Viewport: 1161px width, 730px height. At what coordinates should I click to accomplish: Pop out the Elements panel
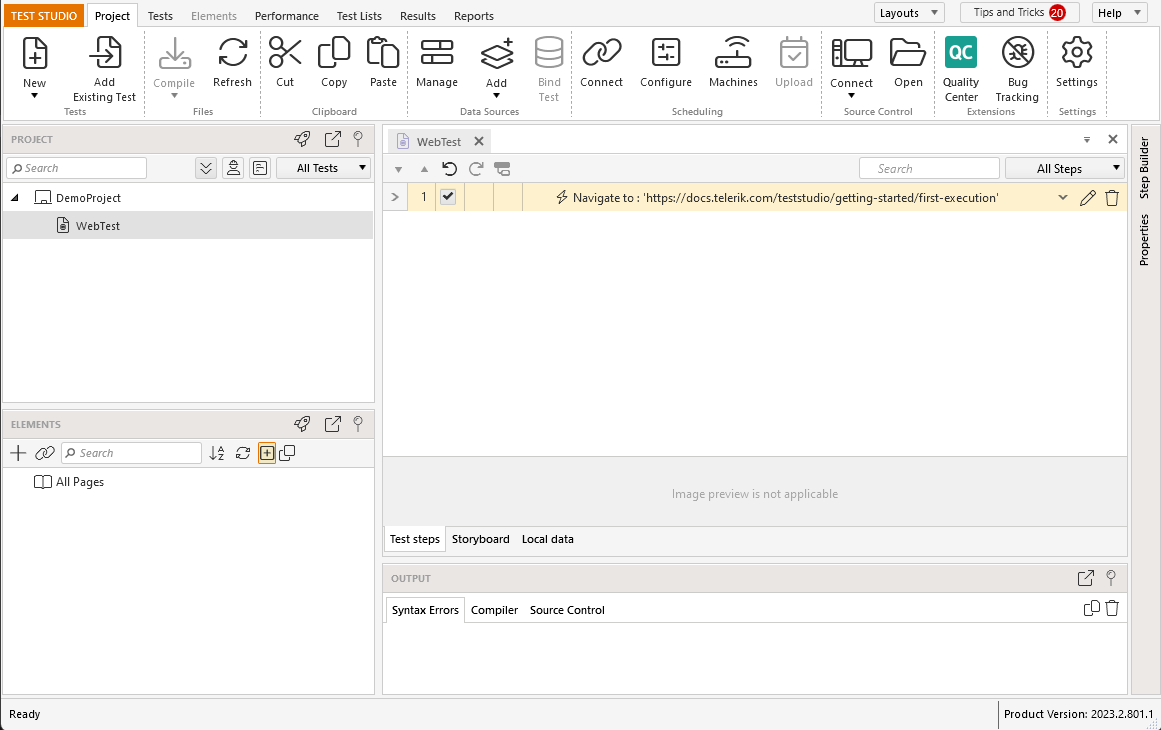pyautogui.click(x=333, y=423)
